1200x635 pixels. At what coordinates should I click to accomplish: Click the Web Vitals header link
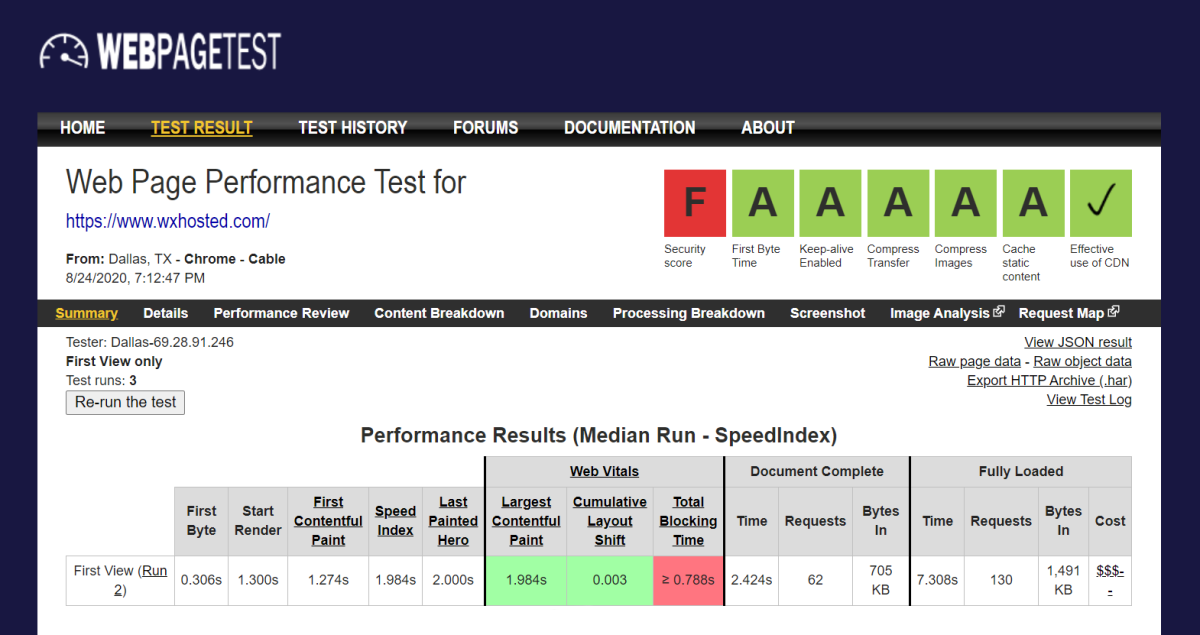tap(604, 471)
